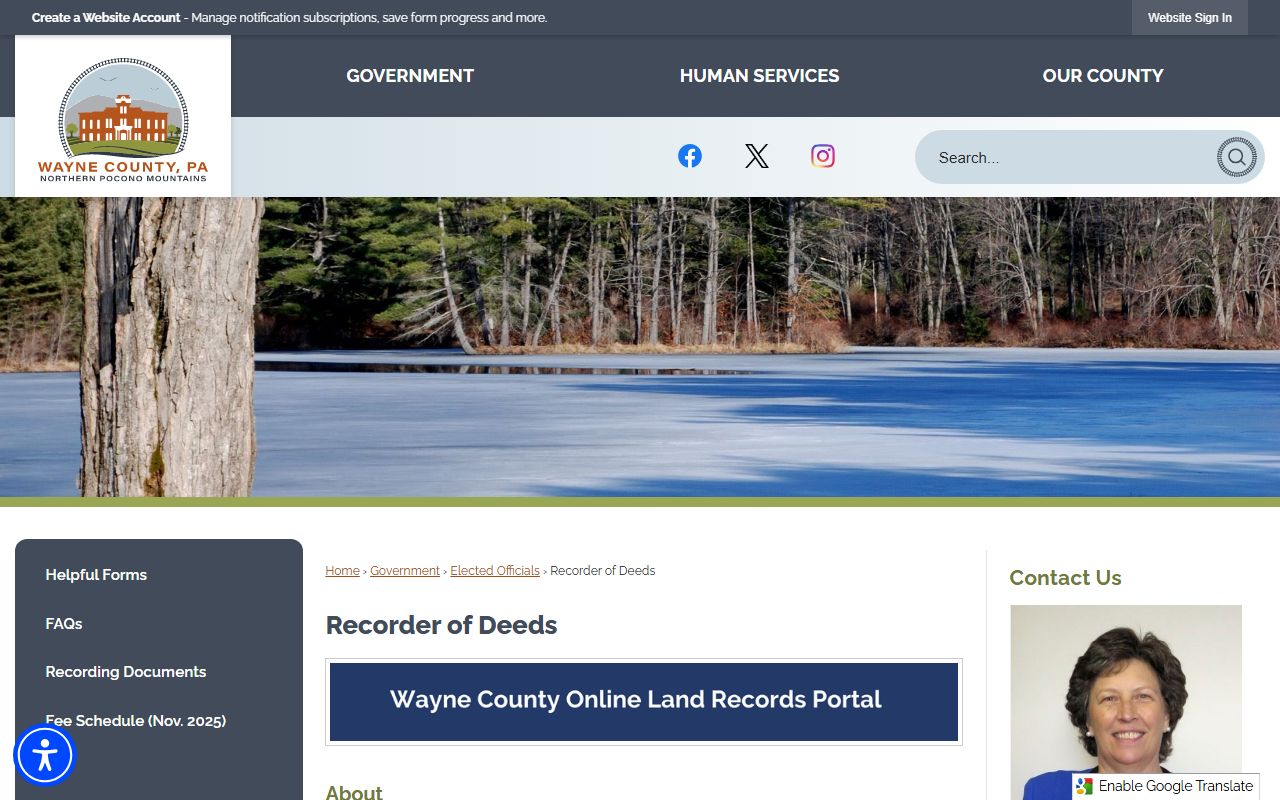Viewport: 1280px width, 800px height.
Task: Open the Facebook page icon
Action: pos(690,156)
